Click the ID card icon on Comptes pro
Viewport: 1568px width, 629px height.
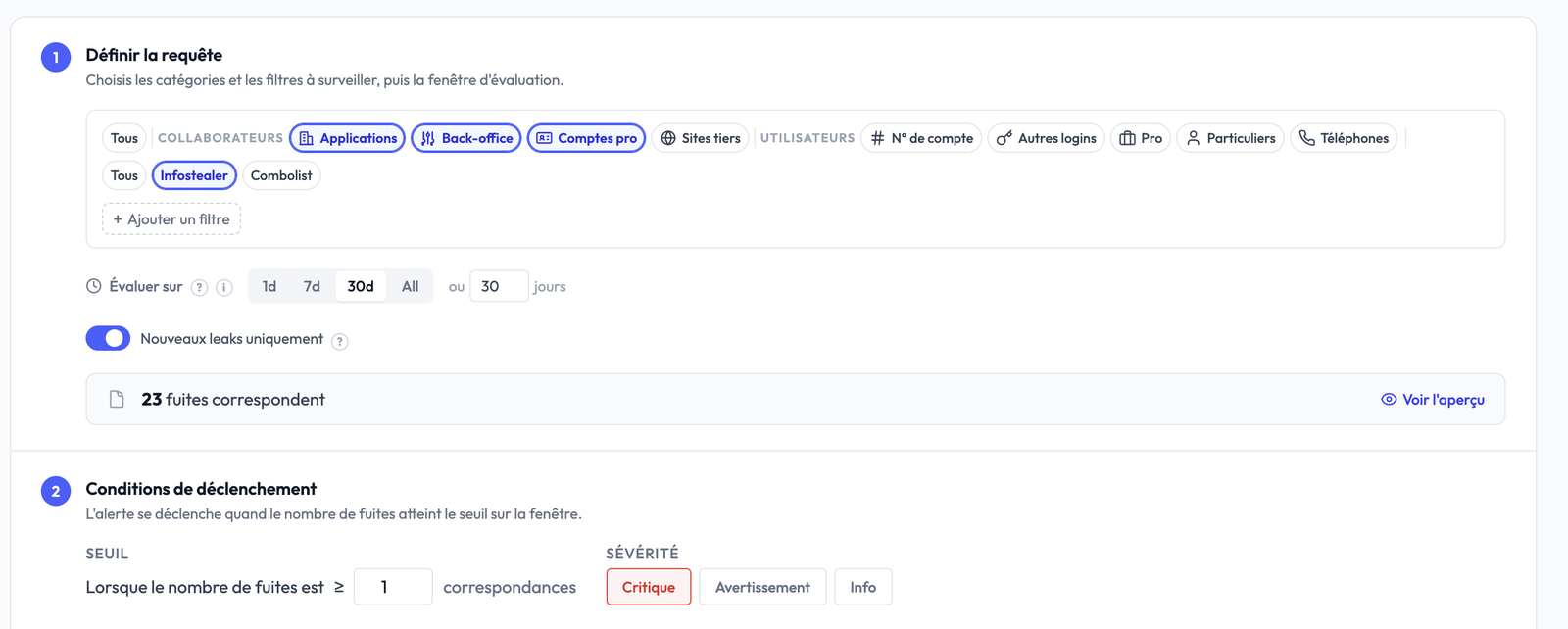coord(544,138)
